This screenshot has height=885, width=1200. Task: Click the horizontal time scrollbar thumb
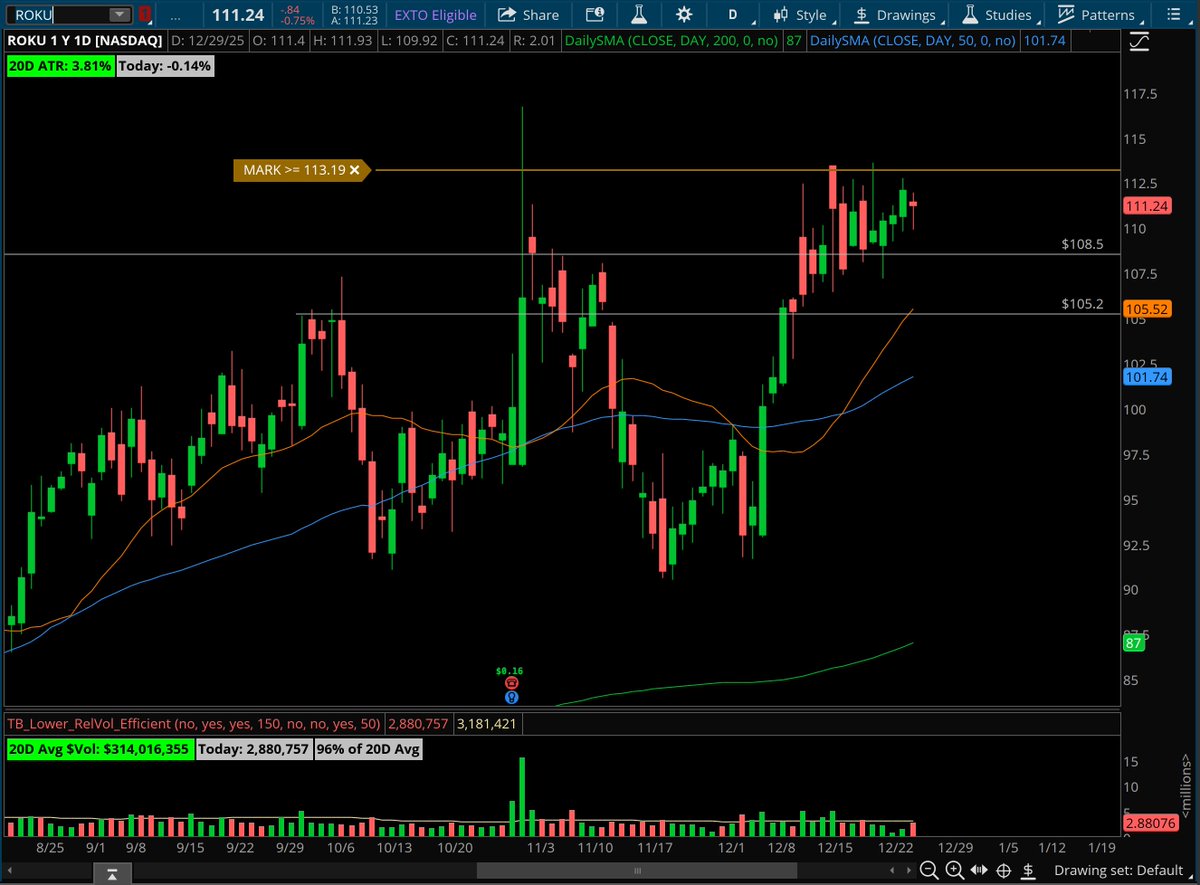coord(639,870)
